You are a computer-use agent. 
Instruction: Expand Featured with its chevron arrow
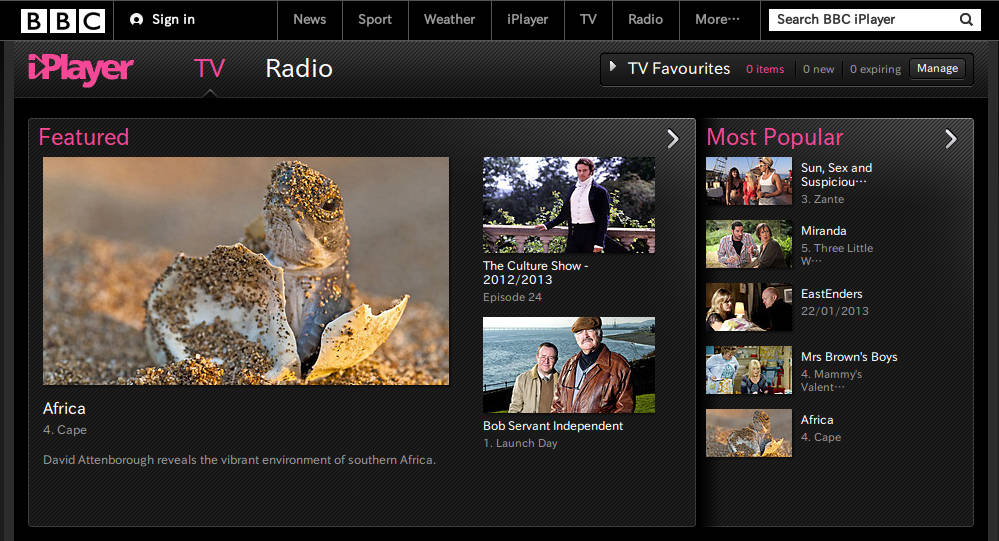[x=673, y=138]
